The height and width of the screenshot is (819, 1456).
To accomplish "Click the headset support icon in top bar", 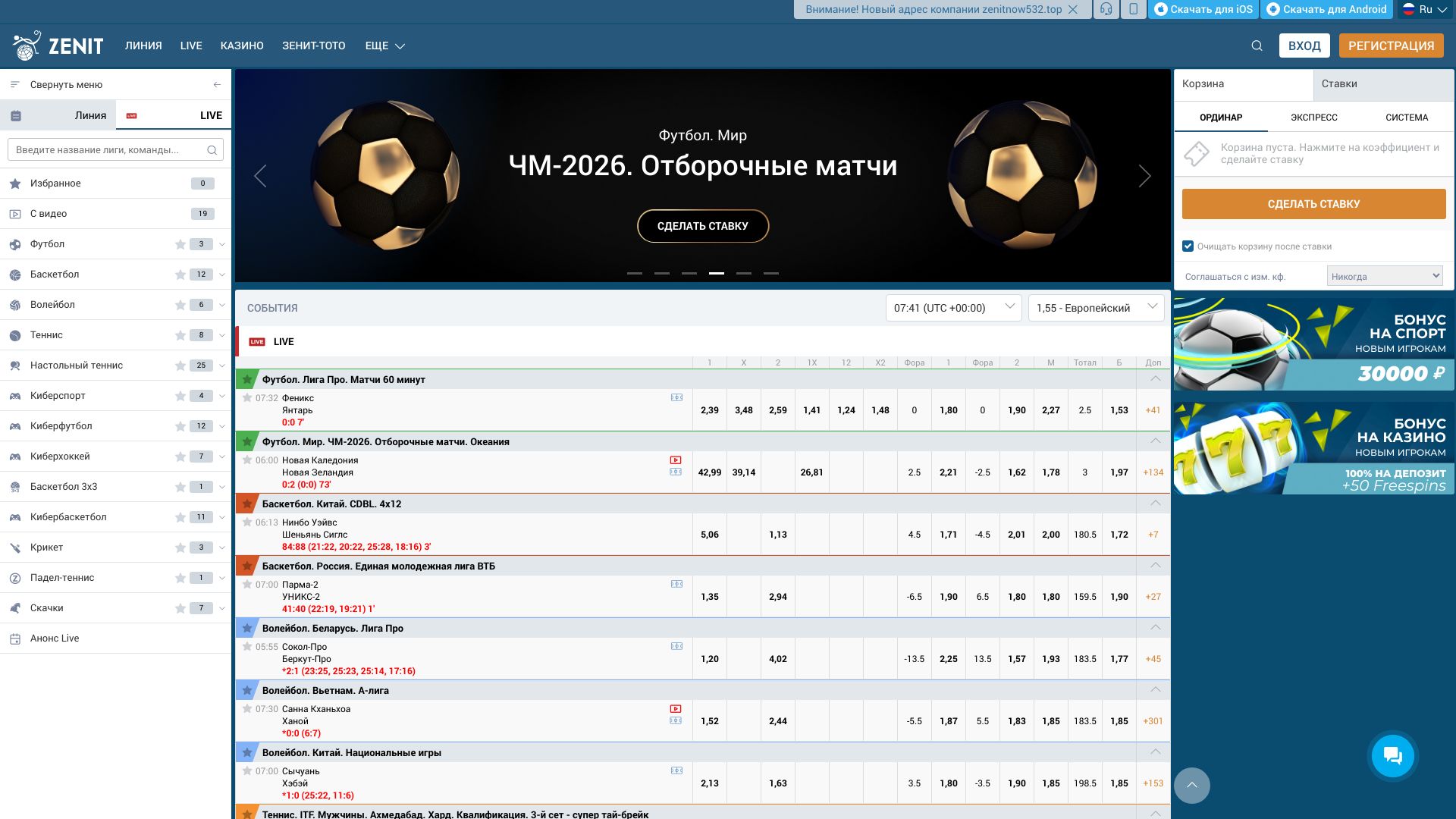I will tap(1106, 10).
